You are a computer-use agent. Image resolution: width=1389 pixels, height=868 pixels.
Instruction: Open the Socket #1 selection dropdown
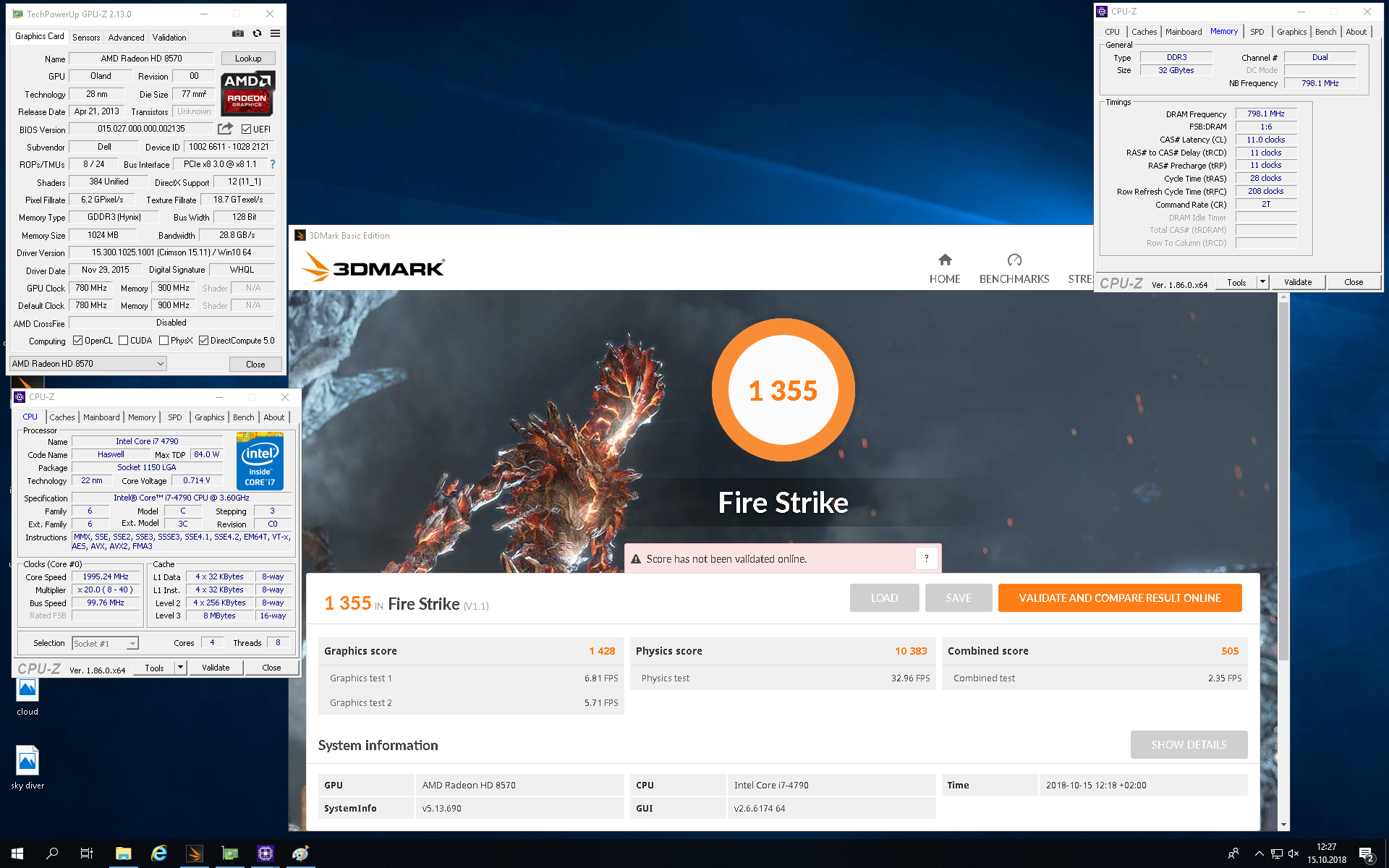pos(106,643)
